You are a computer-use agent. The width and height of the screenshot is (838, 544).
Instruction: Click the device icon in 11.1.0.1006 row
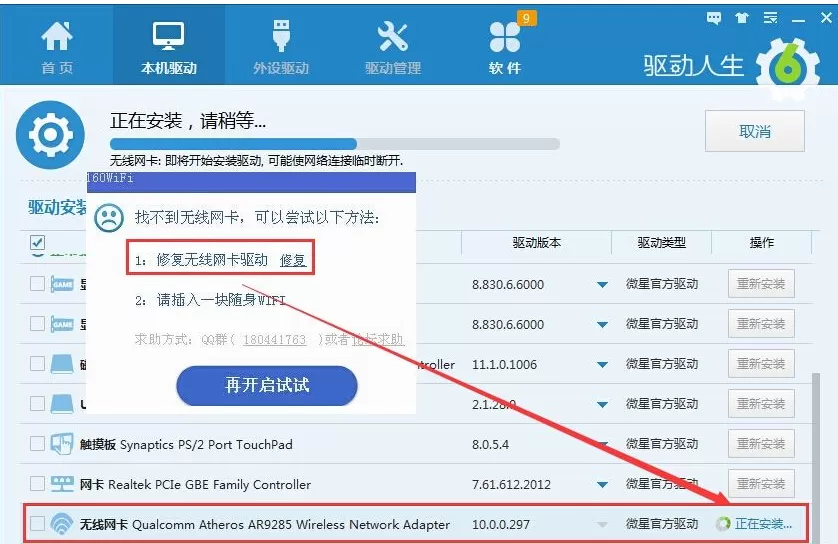click(x=62, y=364)
